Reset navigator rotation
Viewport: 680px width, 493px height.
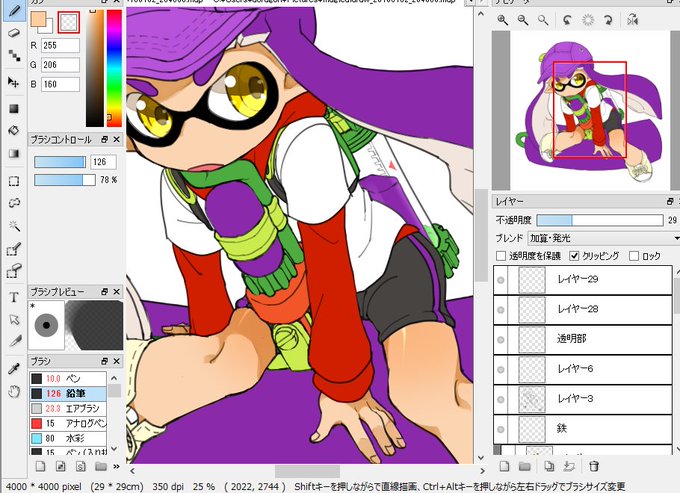(588, 20)
